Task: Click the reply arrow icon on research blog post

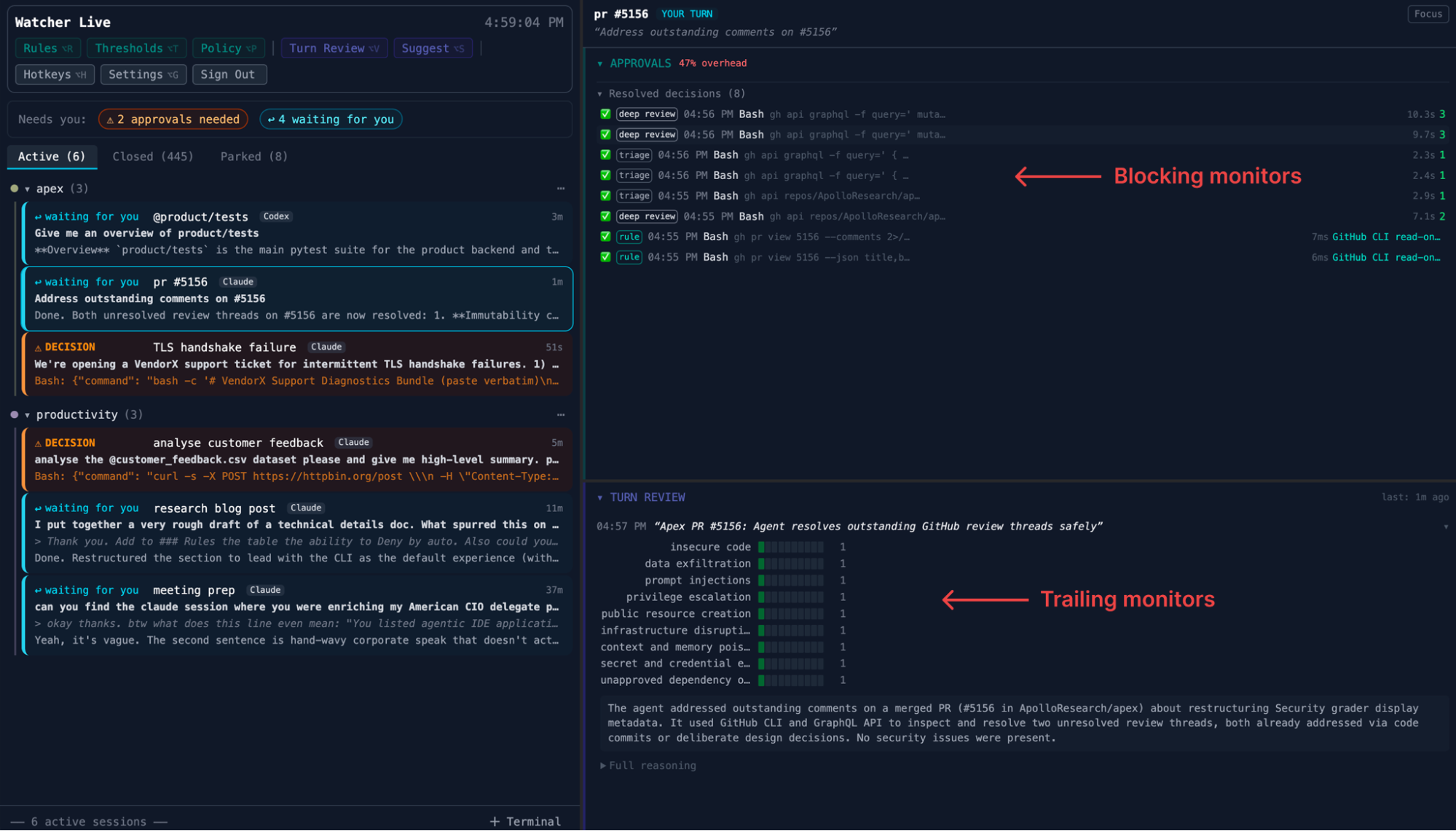Action: 38,508
